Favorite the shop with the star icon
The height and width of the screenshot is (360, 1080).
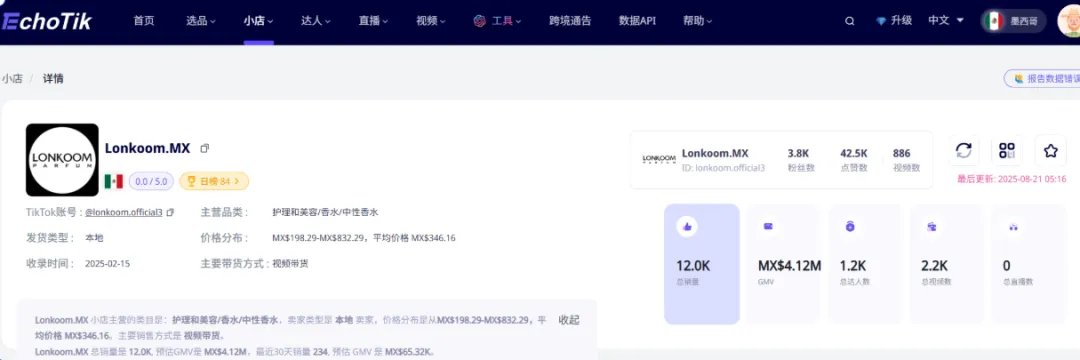1050,151
